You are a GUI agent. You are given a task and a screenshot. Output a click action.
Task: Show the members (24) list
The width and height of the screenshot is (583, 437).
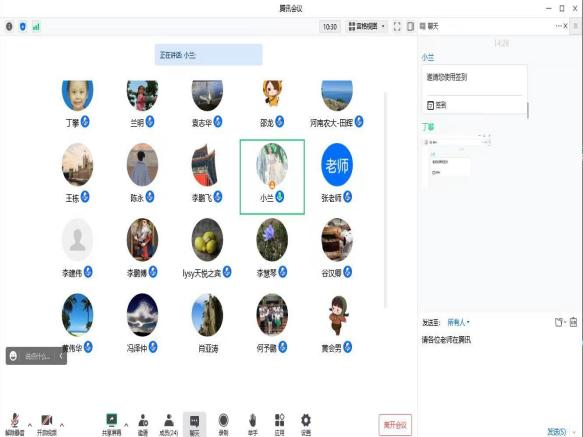(x=169, y=424)
